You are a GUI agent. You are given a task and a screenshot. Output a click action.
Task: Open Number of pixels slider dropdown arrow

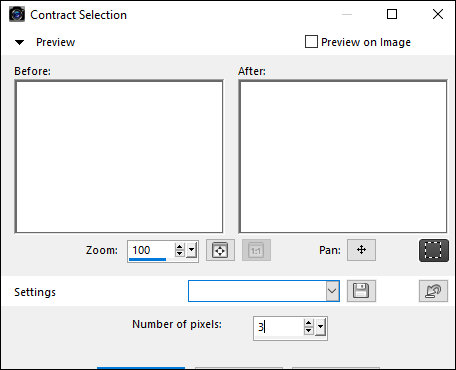click(x=320, y=327)
